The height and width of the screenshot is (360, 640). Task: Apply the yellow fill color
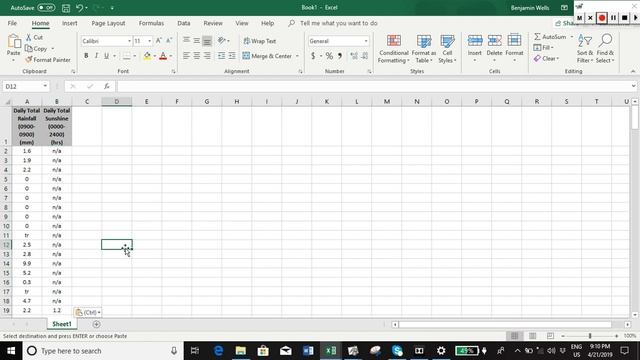tap(147, 56)
